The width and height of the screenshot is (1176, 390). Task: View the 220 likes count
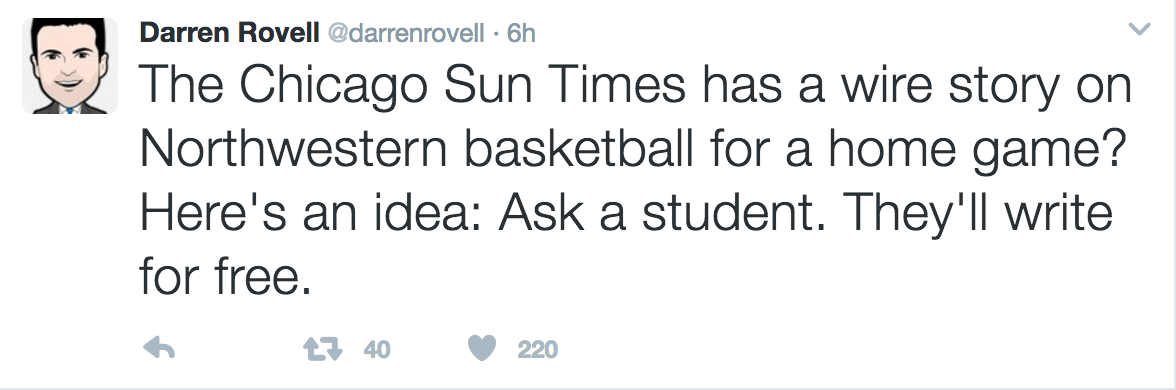tap(537, 350)
